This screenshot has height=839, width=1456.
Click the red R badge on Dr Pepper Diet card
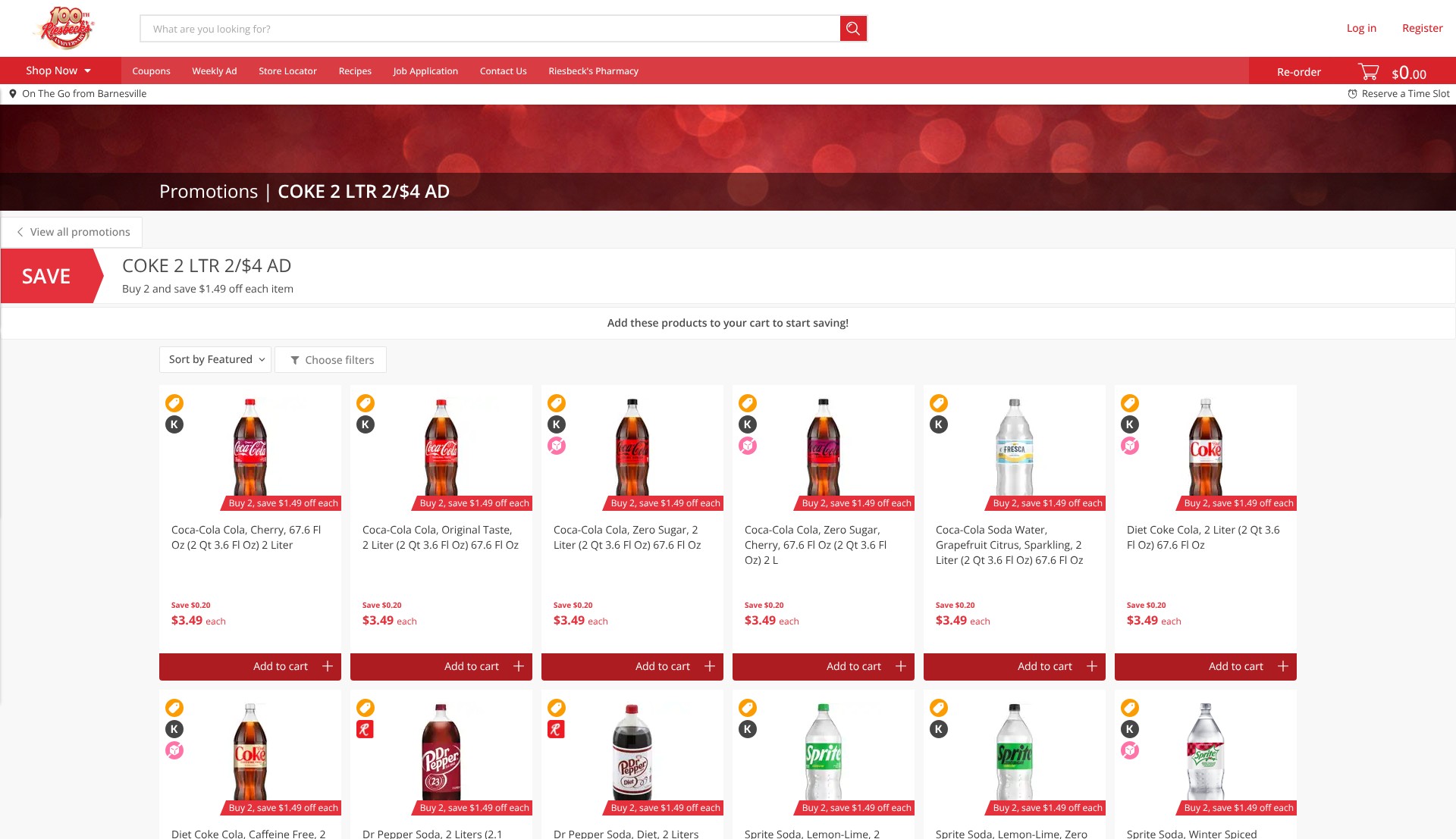pyautogui.click(x=557, y=729)
